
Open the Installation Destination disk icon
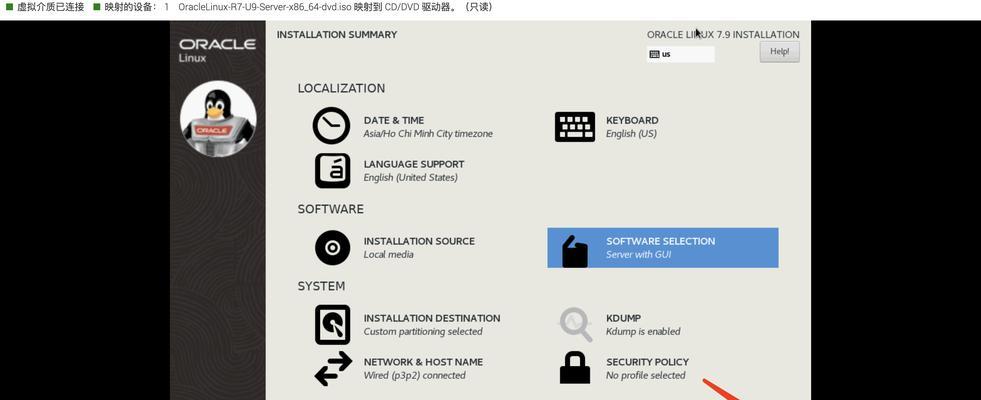(332, 324)
